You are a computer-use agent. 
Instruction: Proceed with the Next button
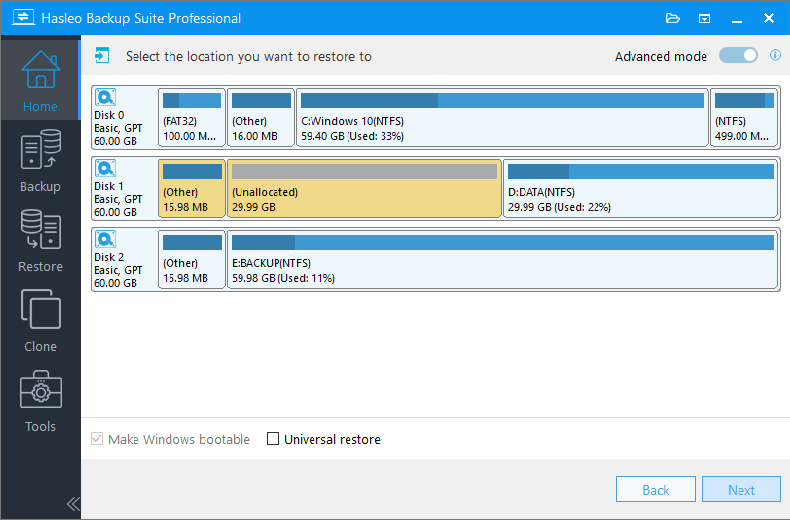coord(741,489)
